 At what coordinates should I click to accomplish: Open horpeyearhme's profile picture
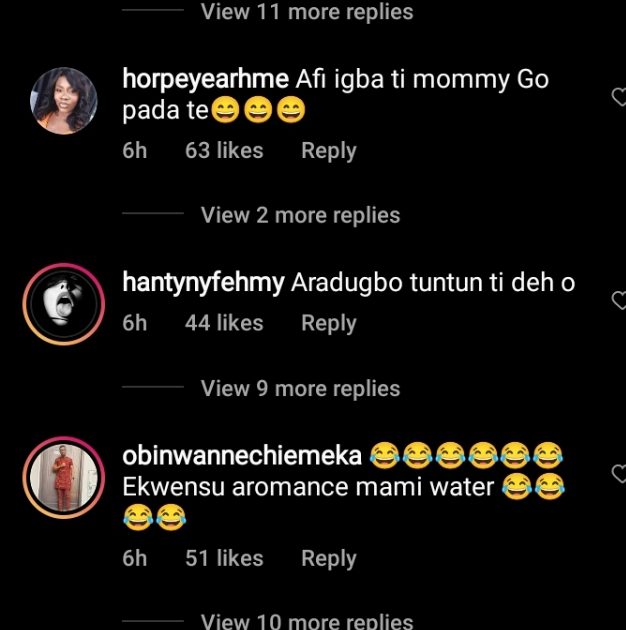[x=63, y=100]
